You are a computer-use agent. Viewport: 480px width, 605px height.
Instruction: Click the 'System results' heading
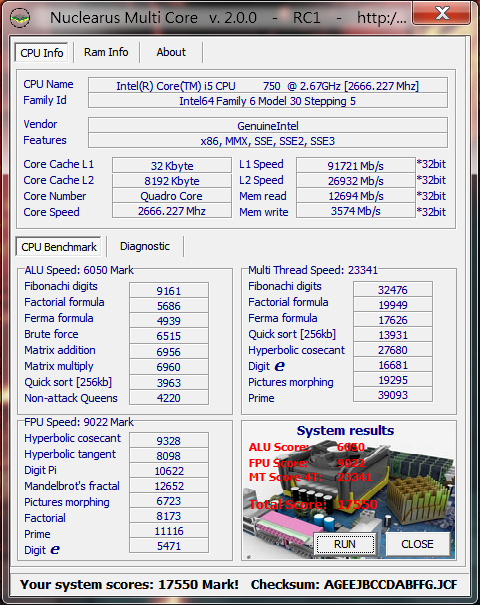tap(345, 430)
